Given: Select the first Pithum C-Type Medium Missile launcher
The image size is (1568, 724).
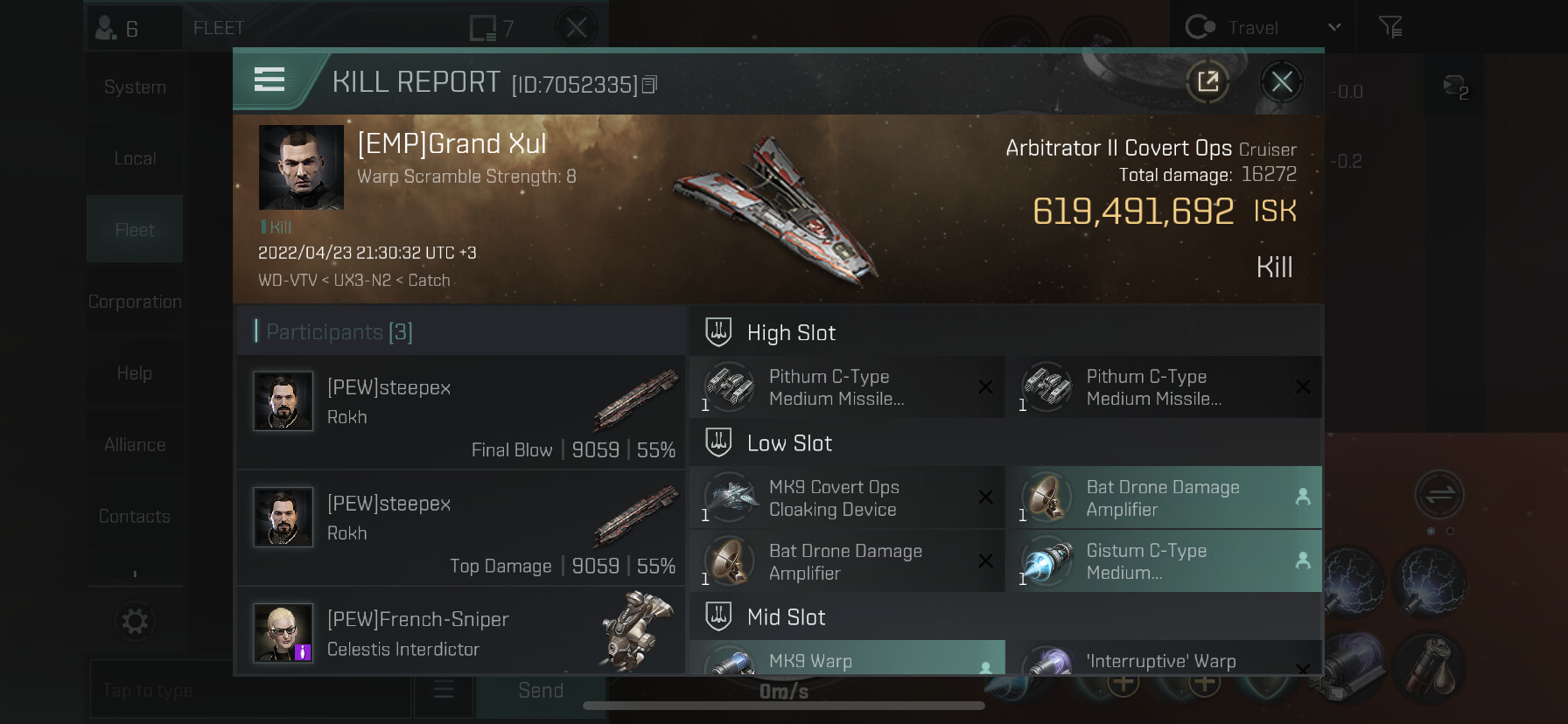Looking at the screenshot, I should pos(847,386).
